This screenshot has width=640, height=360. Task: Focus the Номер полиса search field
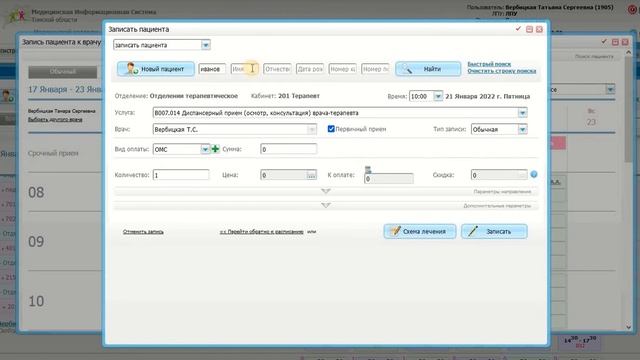(376, 69)
